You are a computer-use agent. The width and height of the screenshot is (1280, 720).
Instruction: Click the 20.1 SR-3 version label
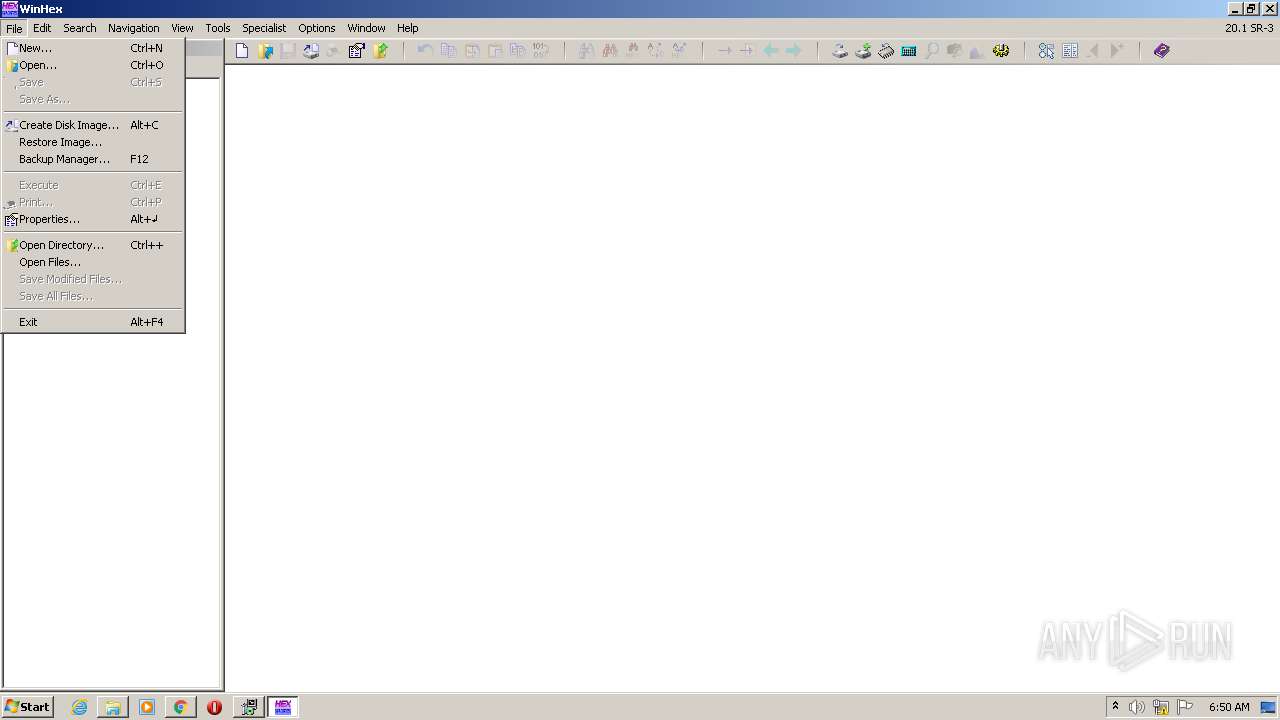click(x=1249, y=28)
